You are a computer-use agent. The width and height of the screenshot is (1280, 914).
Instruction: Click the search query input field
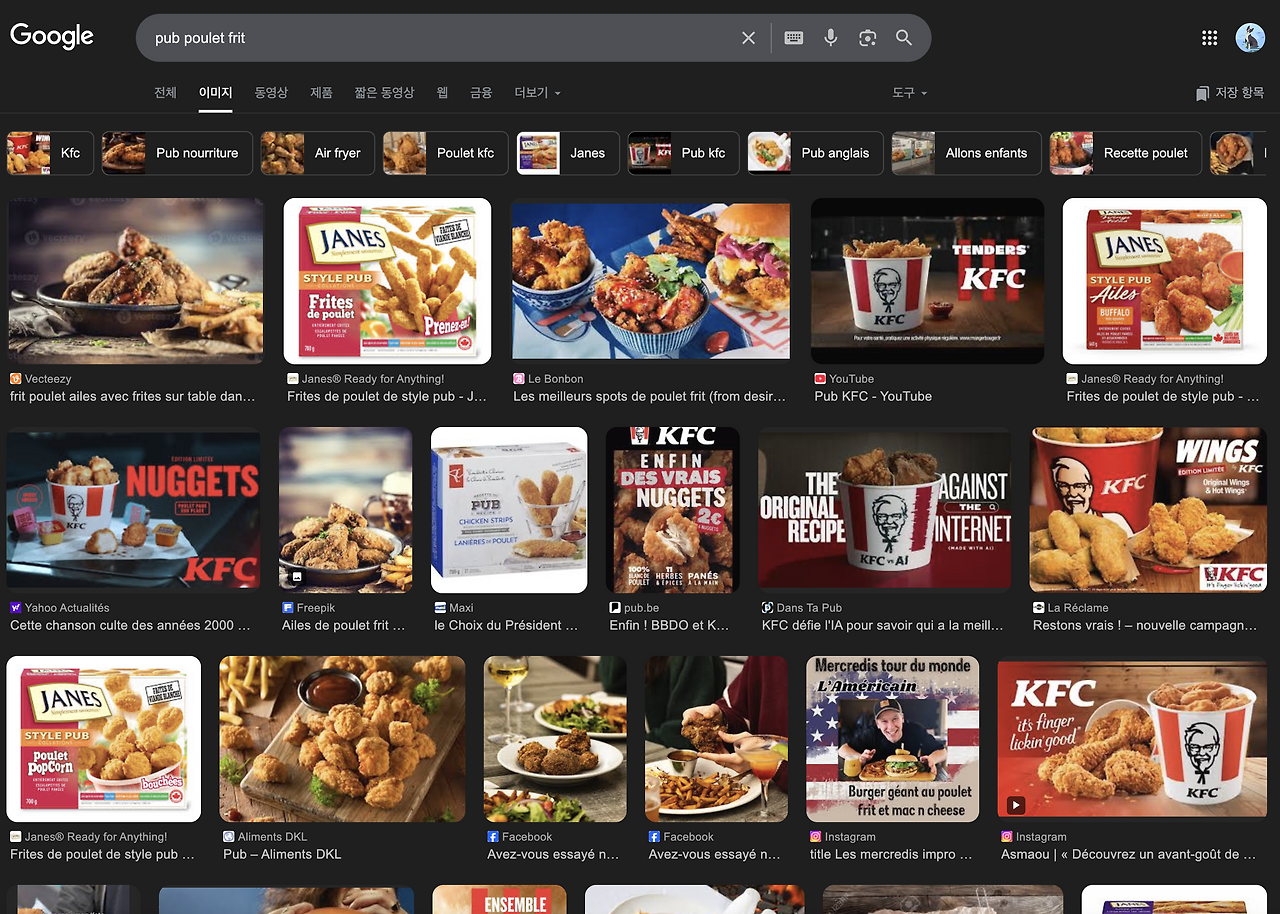click(x=440, y=38)
